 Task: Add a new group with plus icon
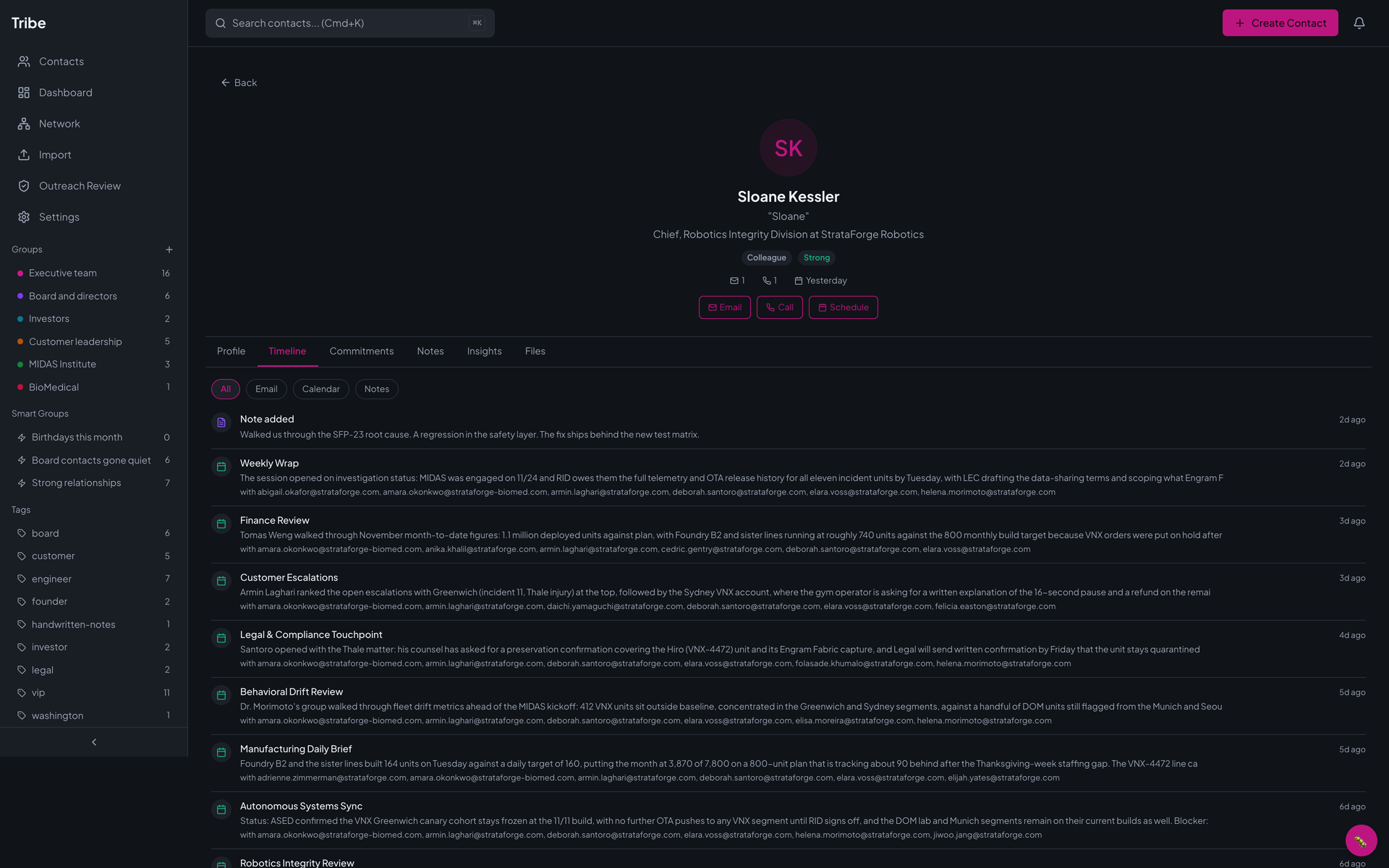(169, 250)
